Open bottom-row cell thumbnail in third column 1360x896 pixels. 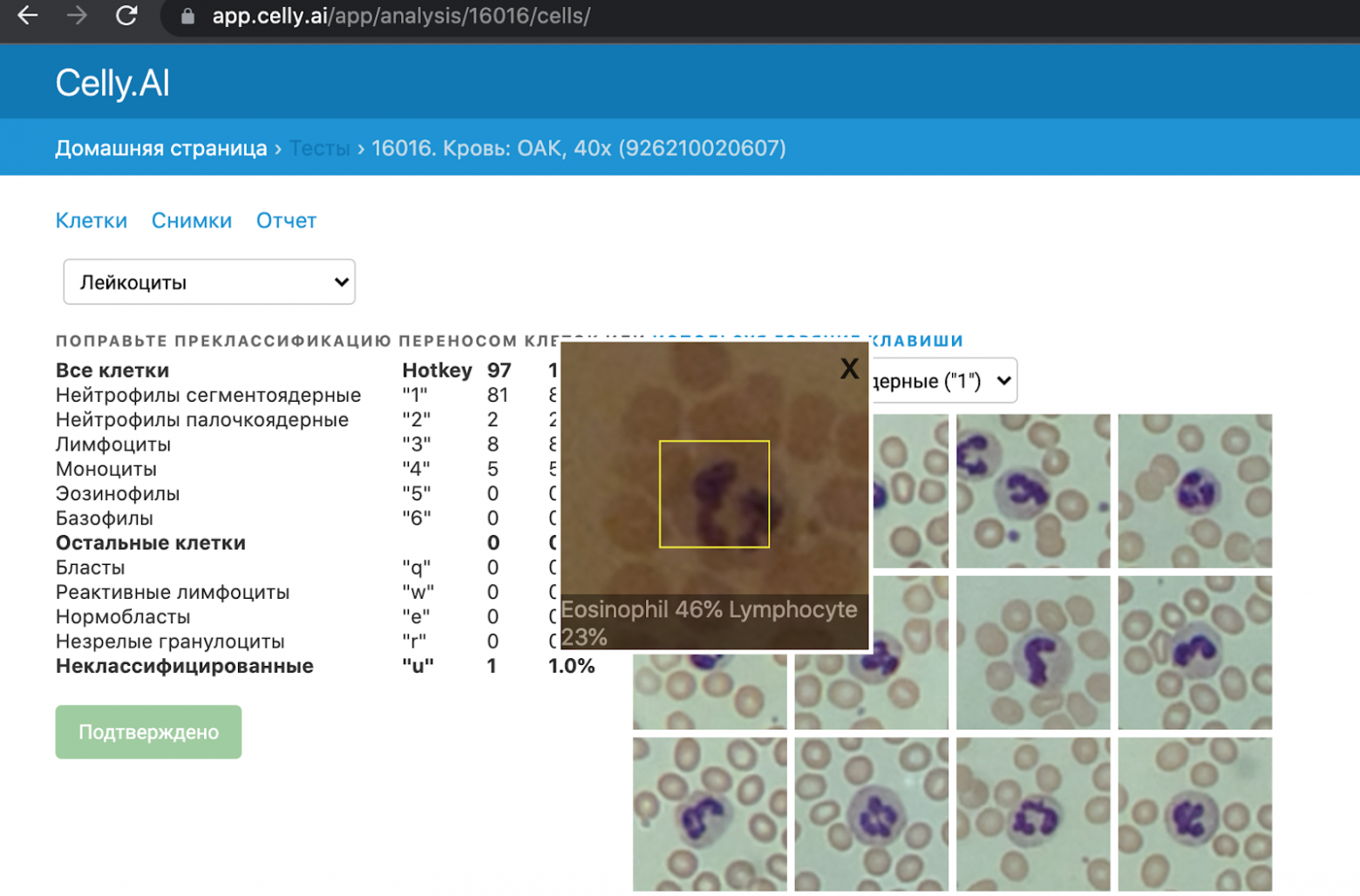click(1033, 814)
